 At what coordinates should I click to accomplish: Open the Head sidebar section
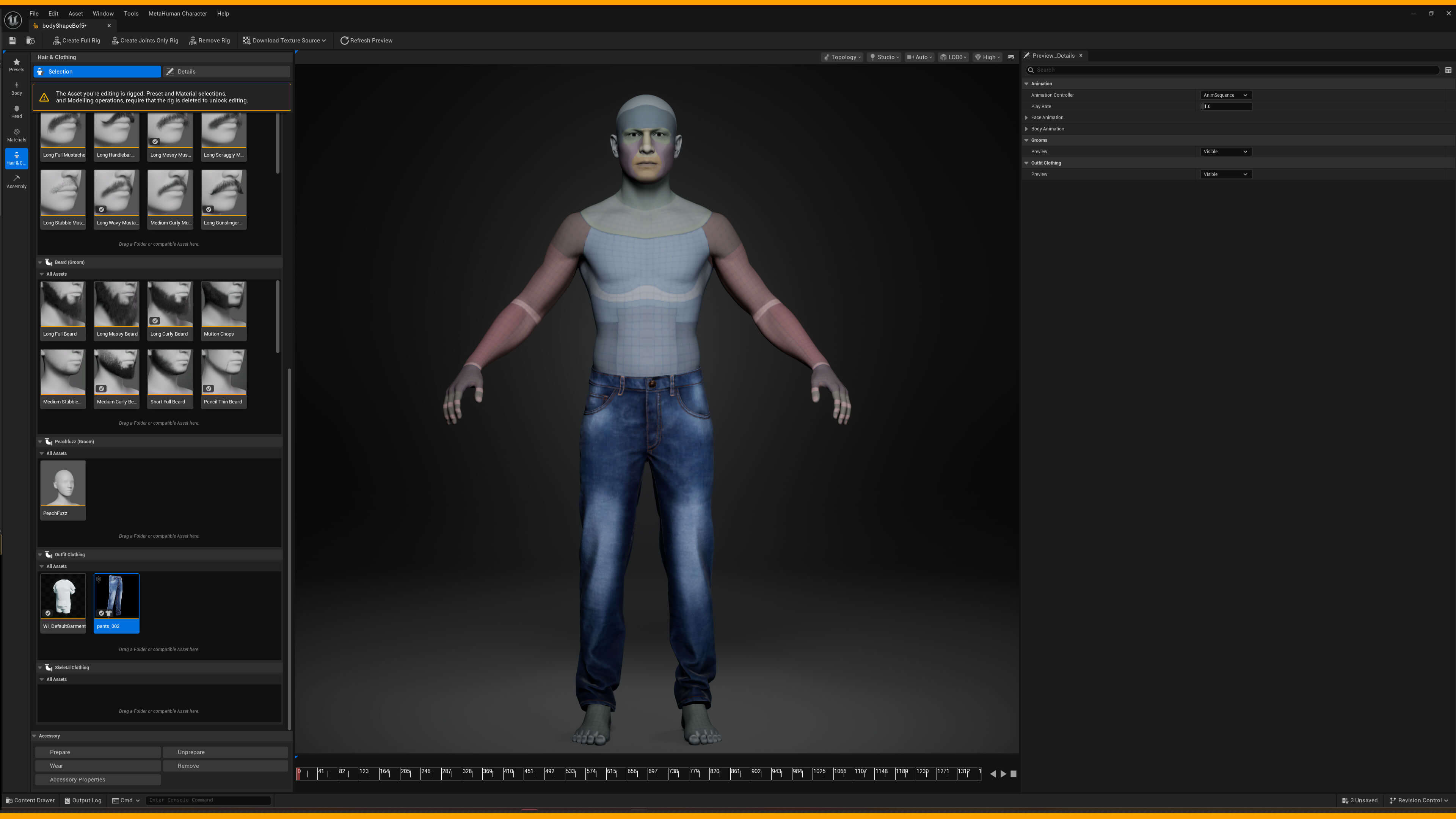tap(16, 112)
